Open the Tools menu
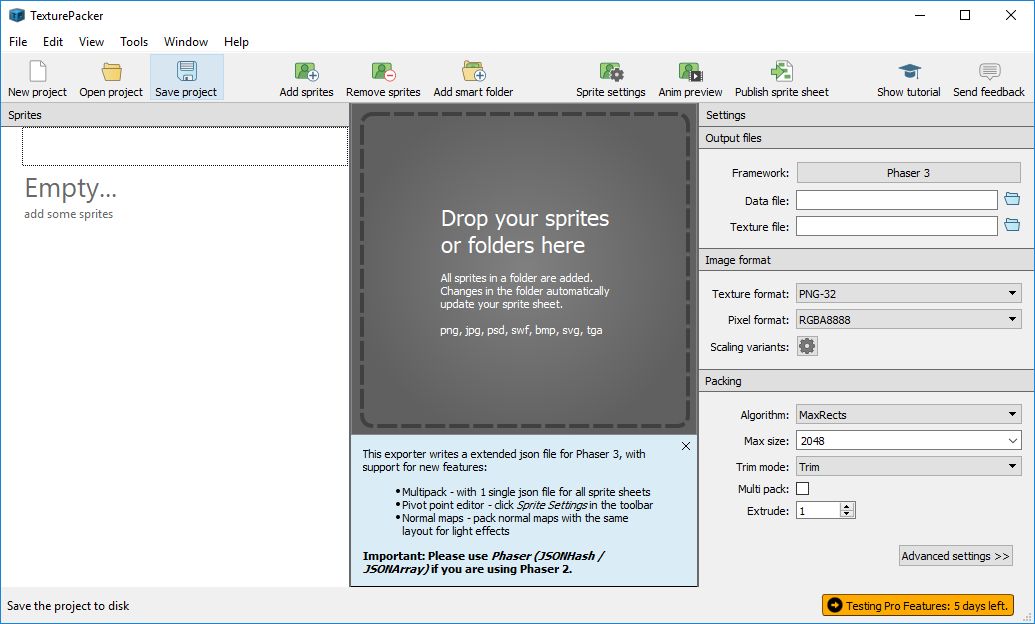This screenshot has height=624, width=1035. (134, 42)
